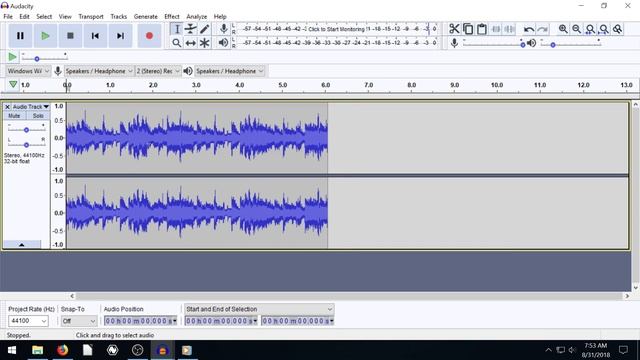This screenshot has height=360, width=640.
Task: Click the timeline quick-play green triangle
Action: pyautogui.click(x=13, y=84)
